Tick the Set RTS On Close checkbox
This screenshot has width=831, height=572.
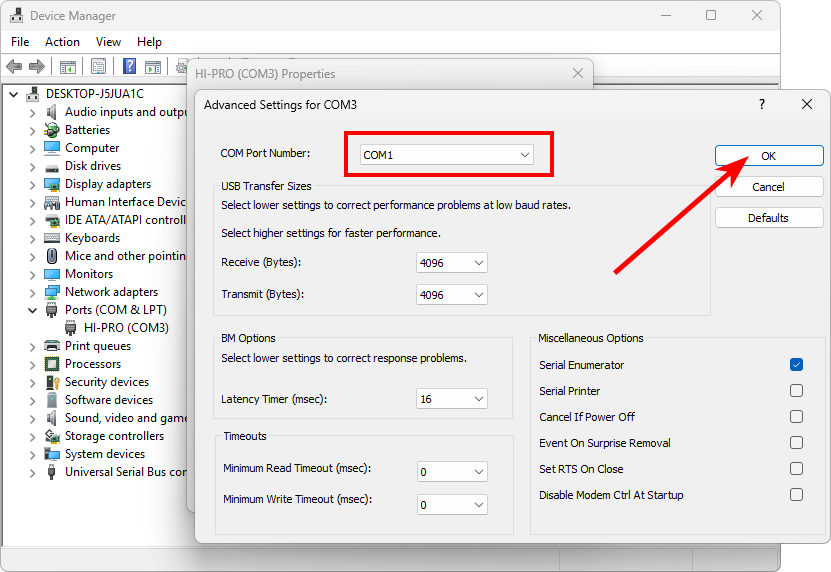pos(796,469)
